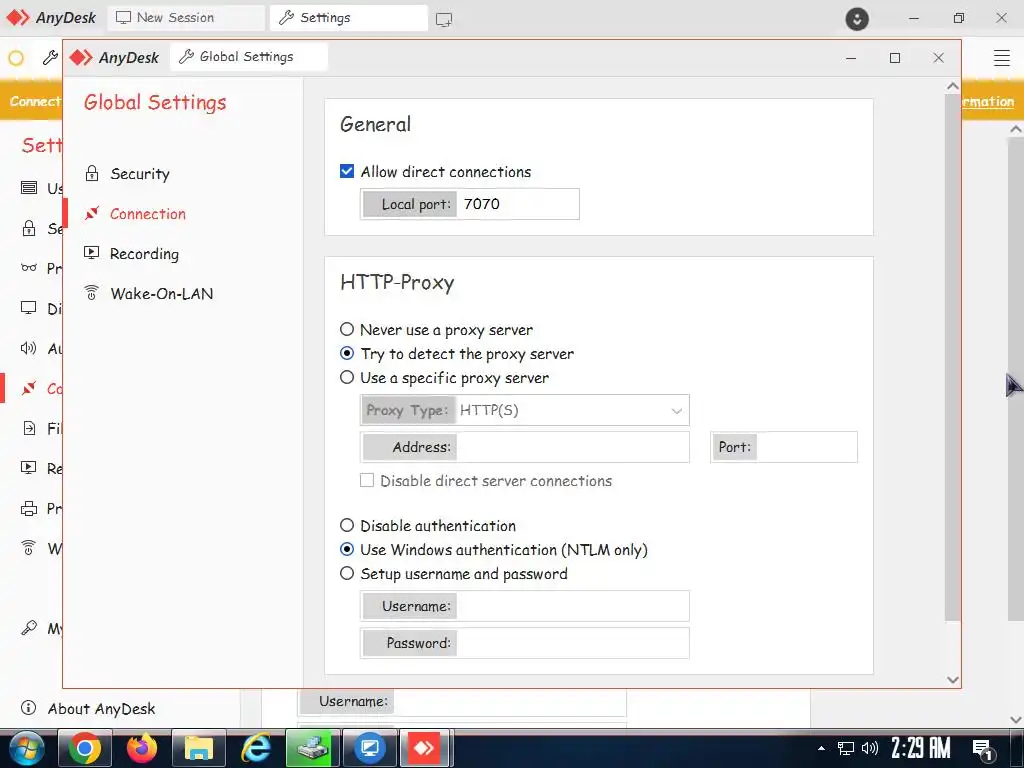Open a new tab with the monitor-plus icon
Image resolution: width=1024 pixels, height=768 pixels.
[444, 19]
